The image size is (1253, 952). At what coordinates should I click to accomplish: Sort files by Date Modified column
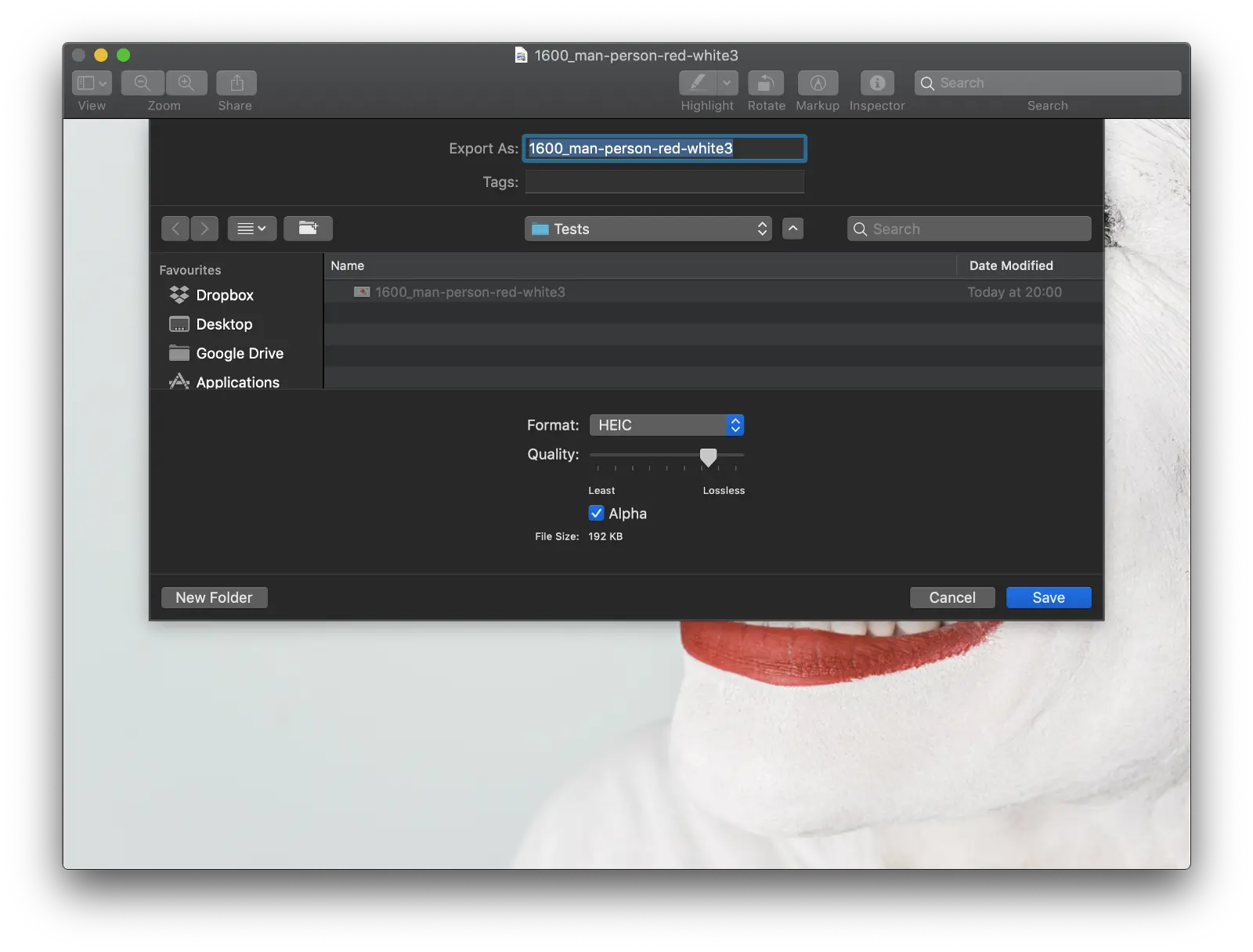point(1030,265)
